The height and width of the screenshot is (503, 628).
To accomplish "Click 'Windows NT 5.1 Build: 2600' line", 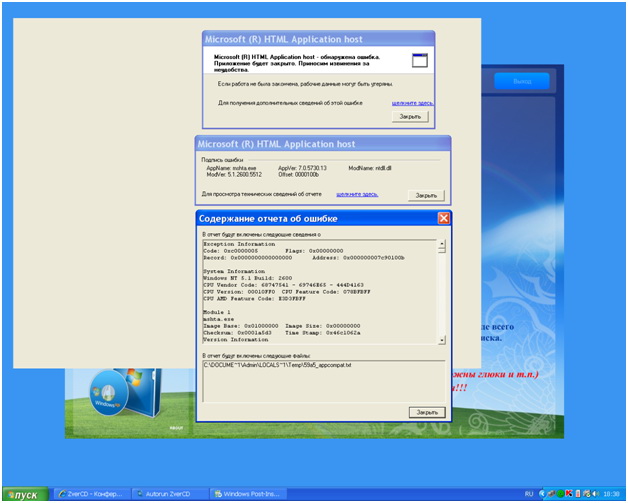I will (x=248, y=278).
